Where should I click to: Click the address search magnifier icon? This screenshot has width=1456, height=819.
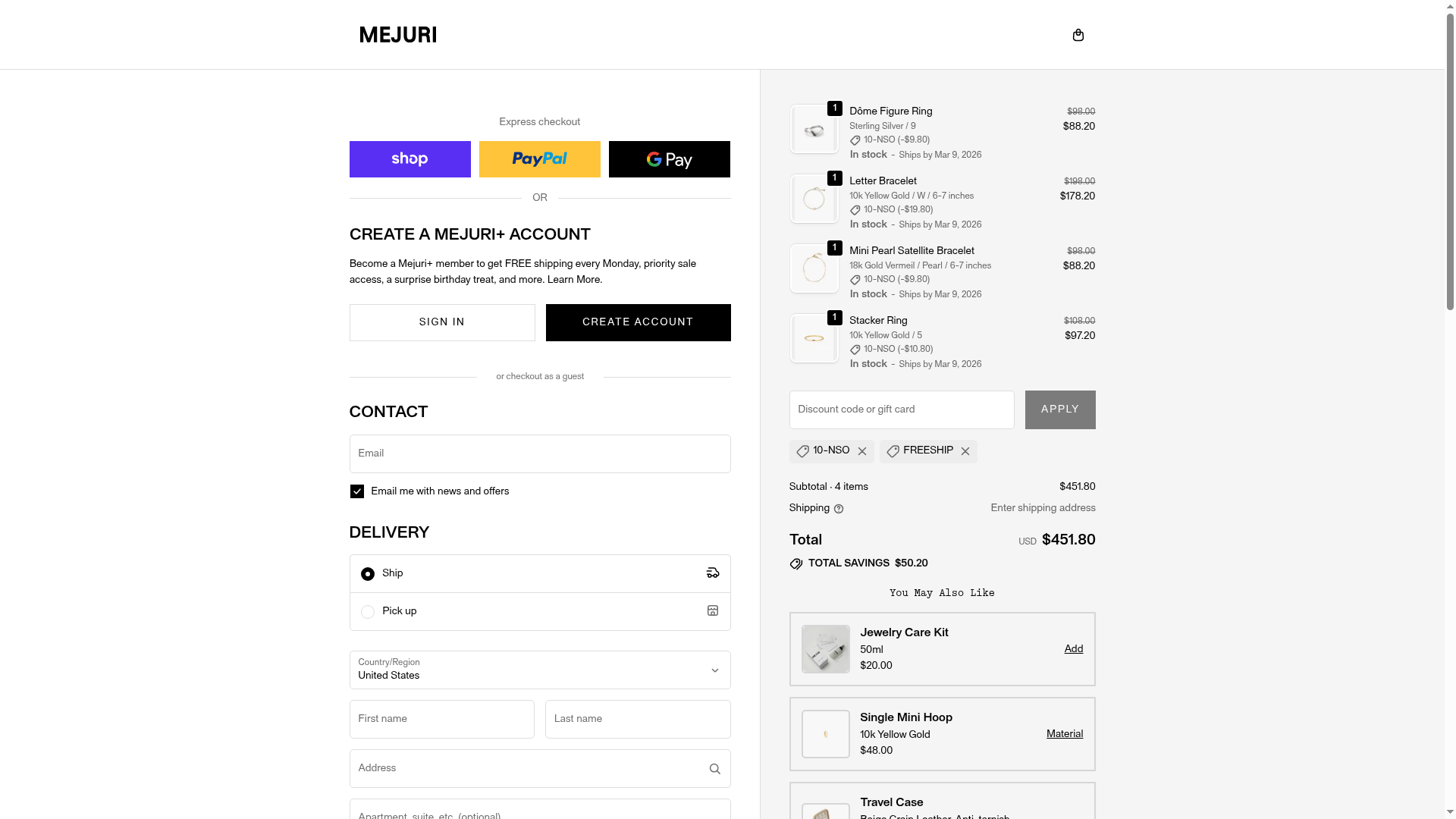(714, 769)
